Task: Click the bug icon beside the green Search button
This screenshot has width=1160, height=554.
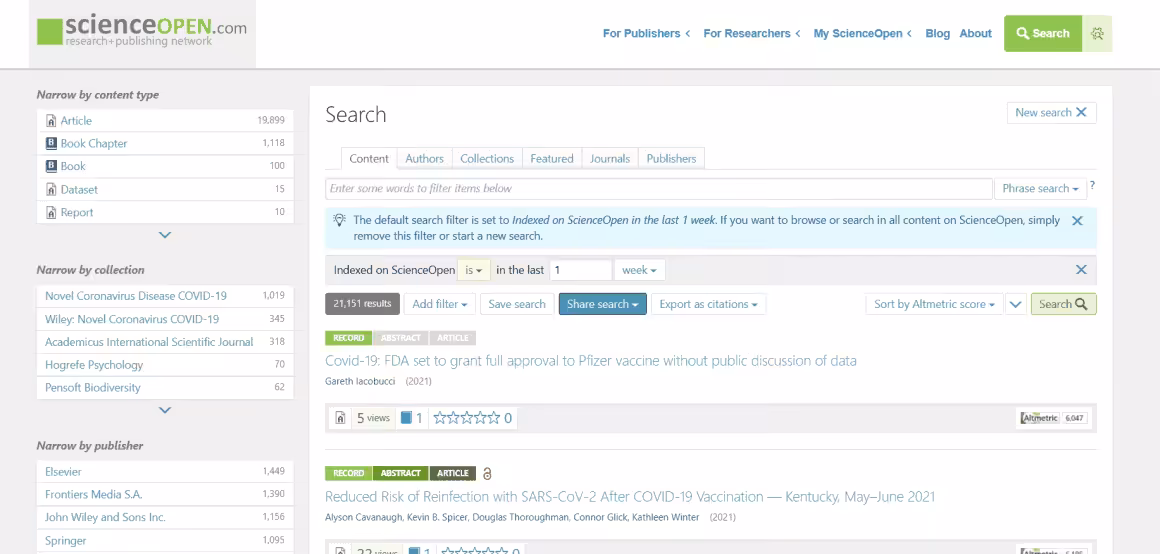Action: [x=1097, y=33]
